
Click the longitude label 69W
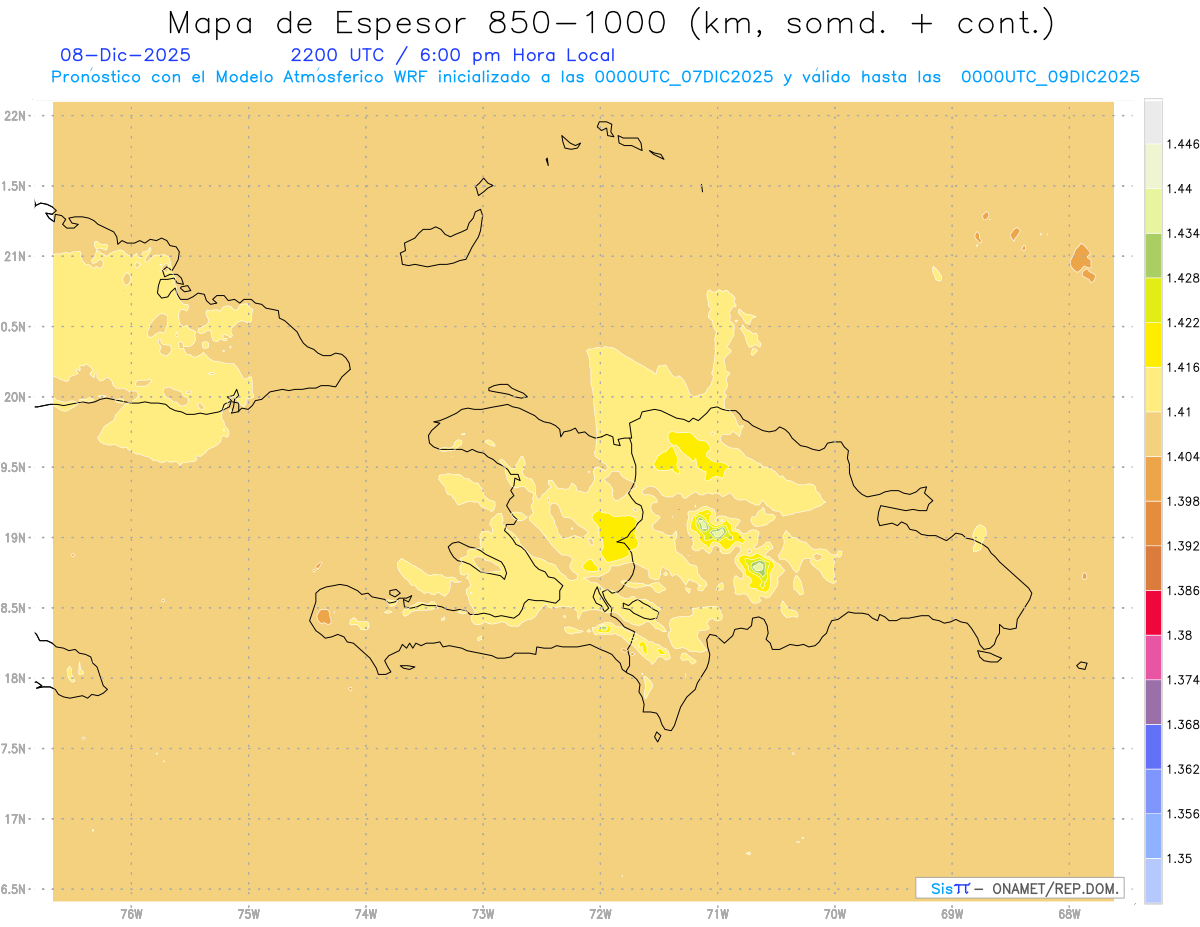(952, 913)
